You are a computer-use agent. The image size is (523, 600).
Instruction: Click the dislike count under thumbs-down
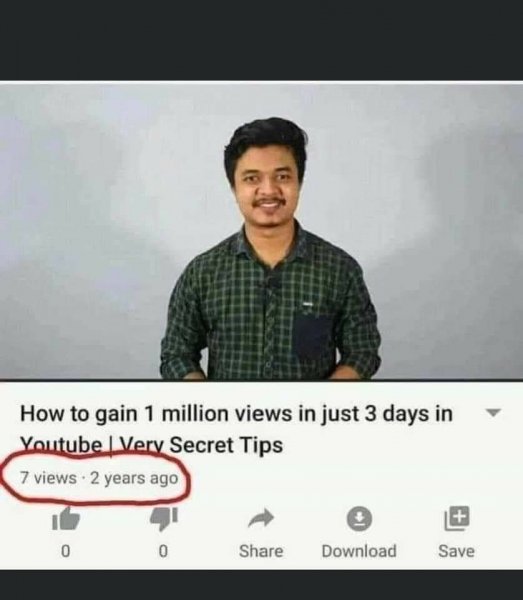(163, 551)
